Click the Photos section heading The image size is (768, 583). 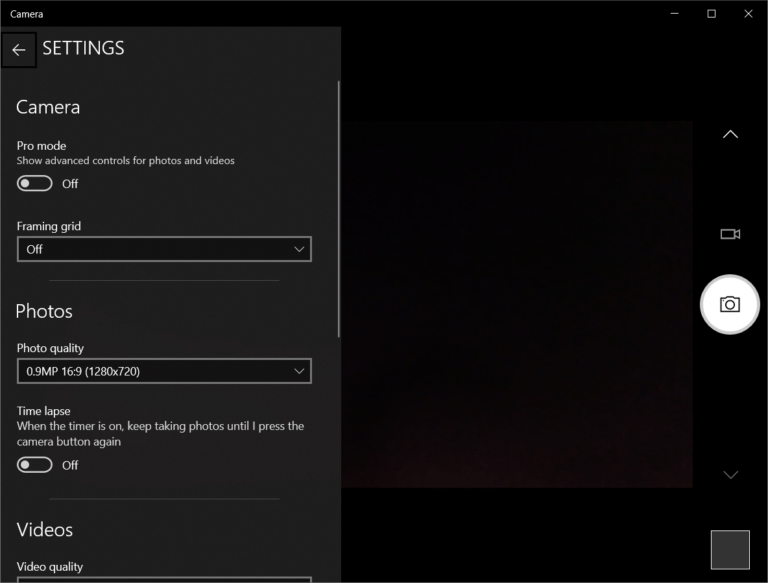44,312
